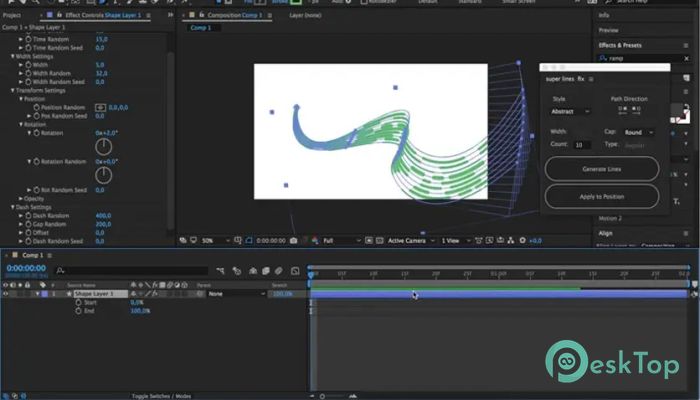Screen dimensions: 700x400
Task: Open the Style dropdown set to Abstract
Action: (570, 112)
